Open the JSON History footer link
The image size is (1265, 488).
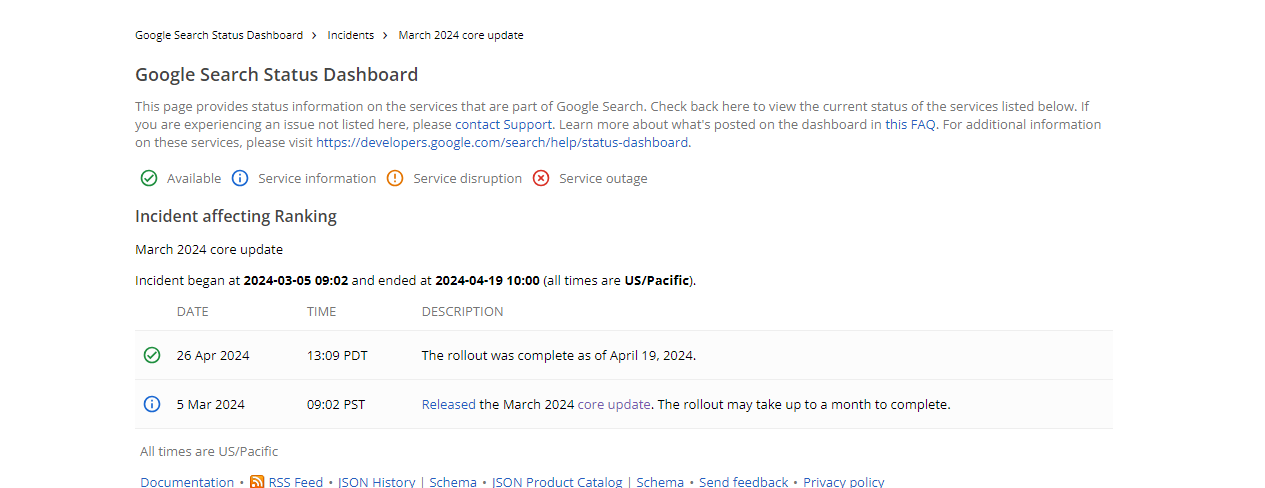pyautogui.click(x=376, y=482)
